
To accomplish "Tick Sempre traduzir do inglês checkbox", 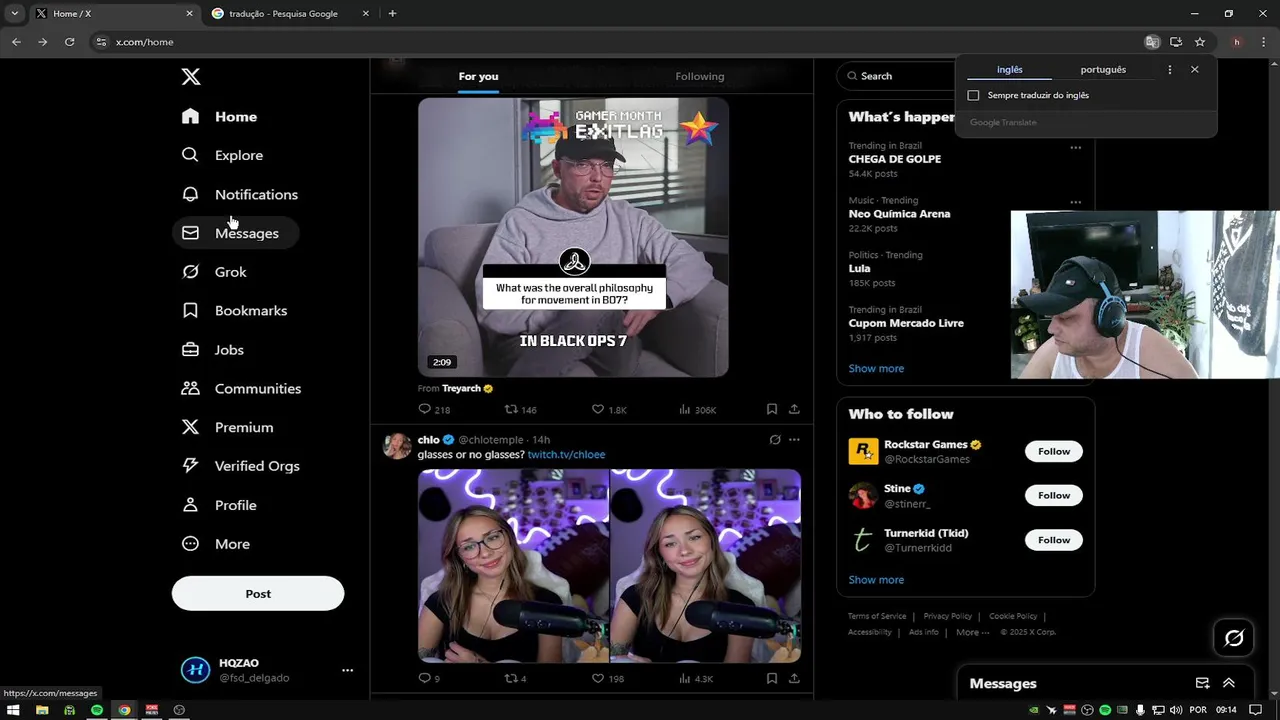I will click(973, 95).
